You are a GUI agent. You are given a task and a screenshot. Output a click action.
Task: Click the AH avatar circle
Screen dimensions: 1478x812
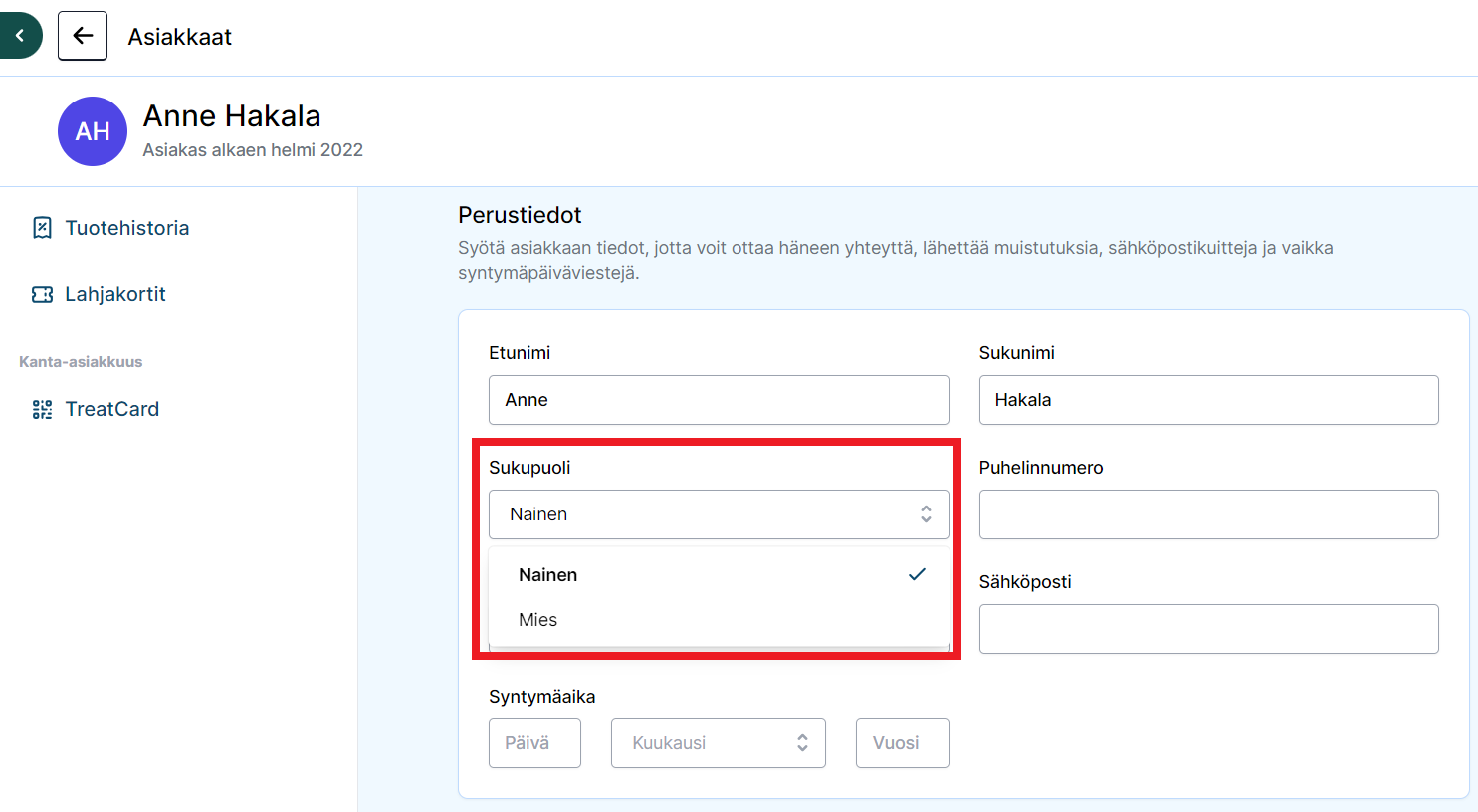point(93,131)
